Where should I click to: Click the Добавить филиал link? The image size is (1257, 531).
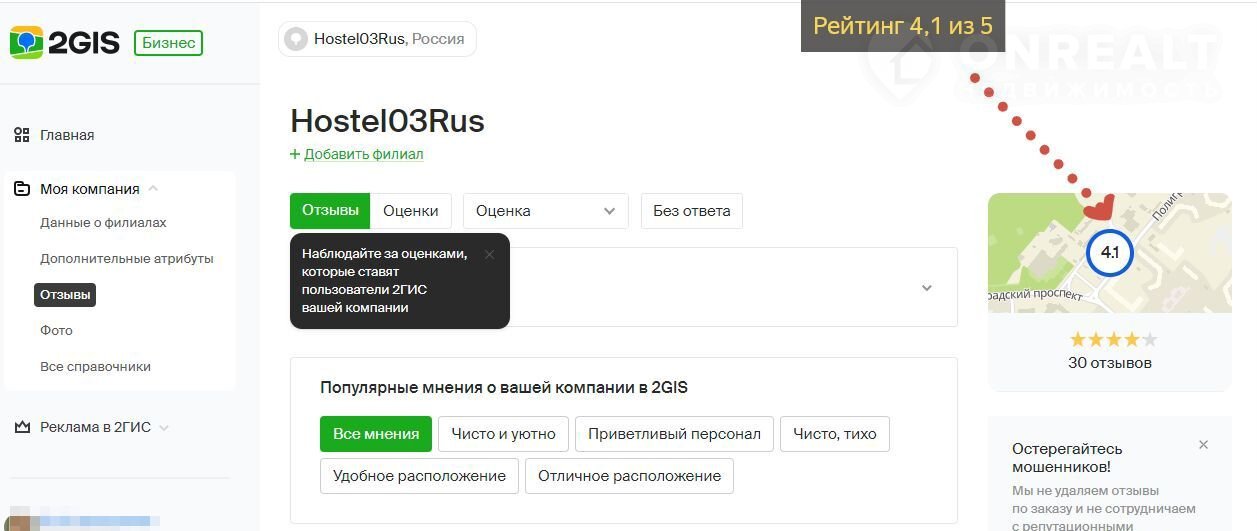point(357,154)
